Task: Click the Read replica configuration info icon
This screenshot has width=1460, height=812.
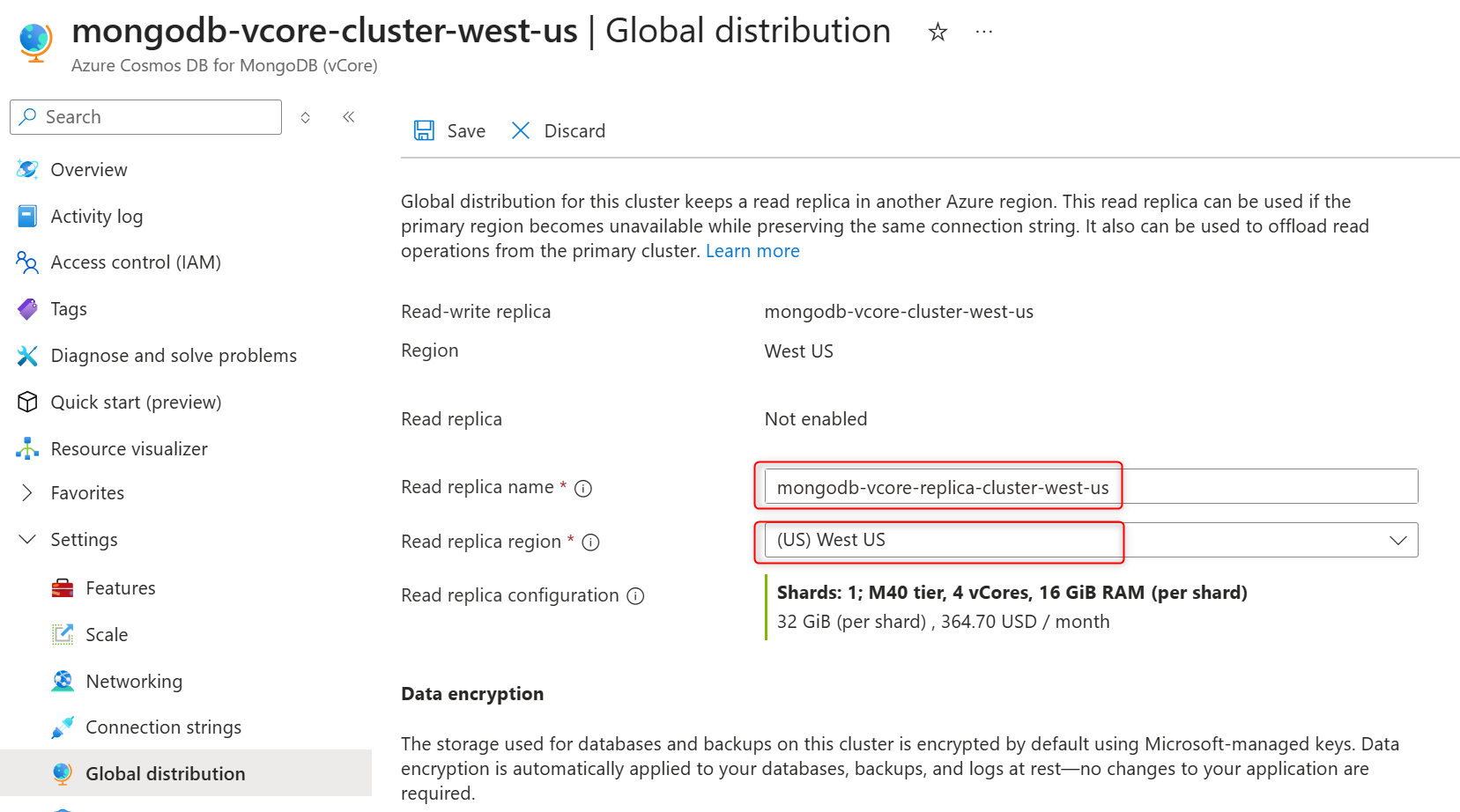Action: click(x=635, y=596)
